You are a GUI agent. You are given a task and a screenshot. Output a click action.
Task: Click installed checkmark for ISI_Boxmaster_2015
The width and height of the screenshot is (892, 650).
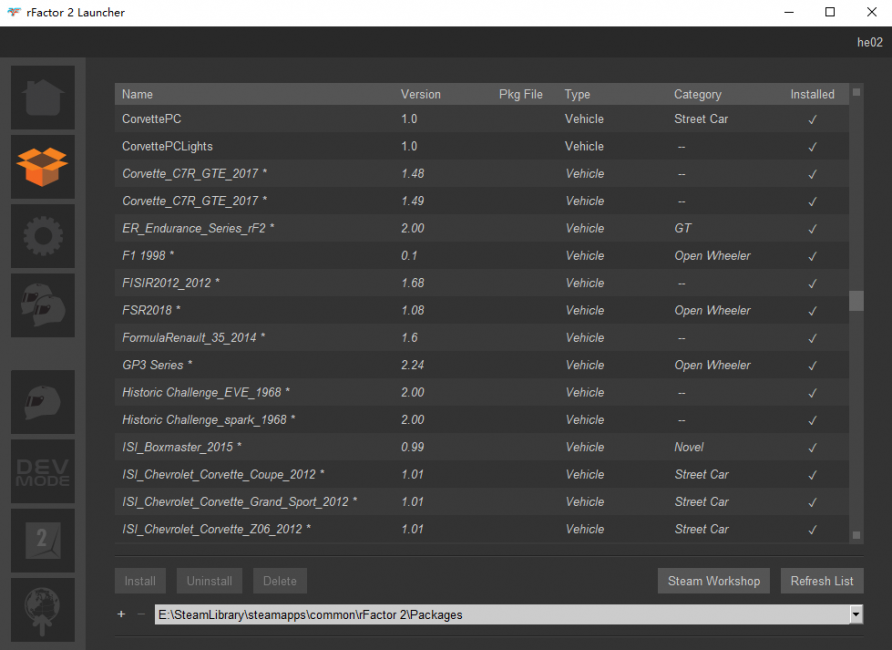pyautogui.click(x=812, y=448)
